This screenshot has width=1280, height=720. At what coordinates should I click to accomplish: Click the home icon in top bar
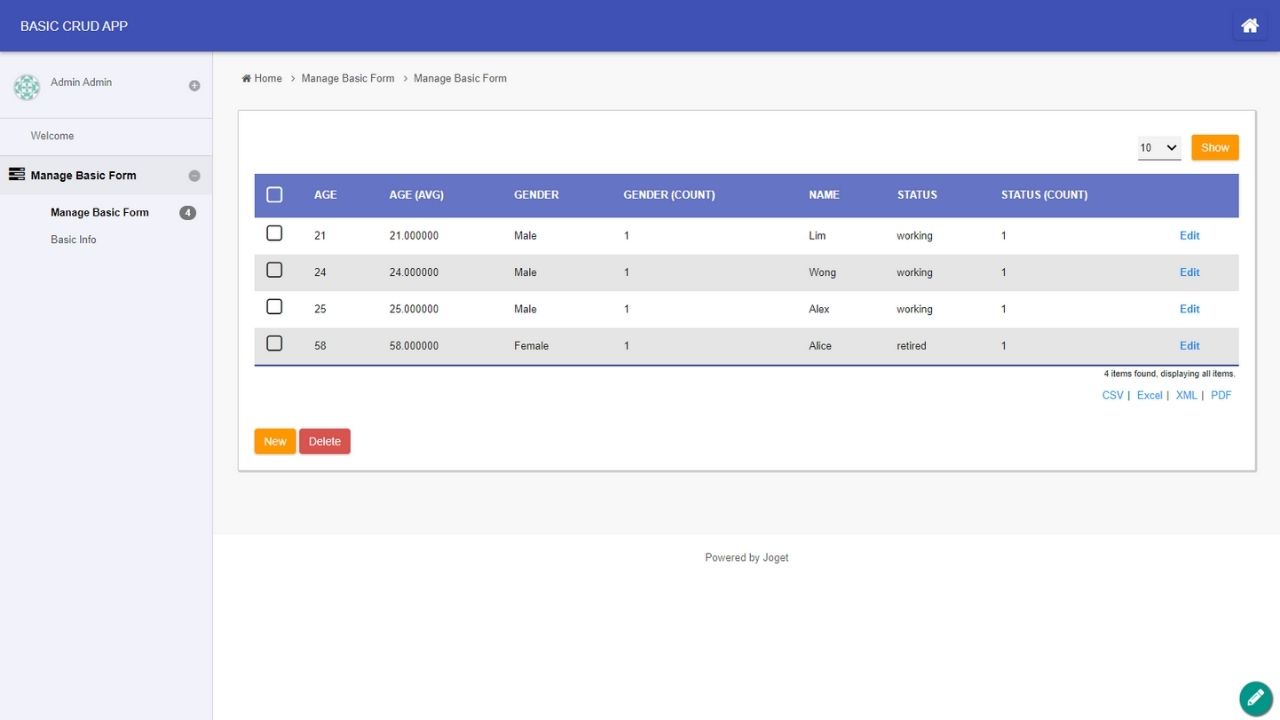1249,26
